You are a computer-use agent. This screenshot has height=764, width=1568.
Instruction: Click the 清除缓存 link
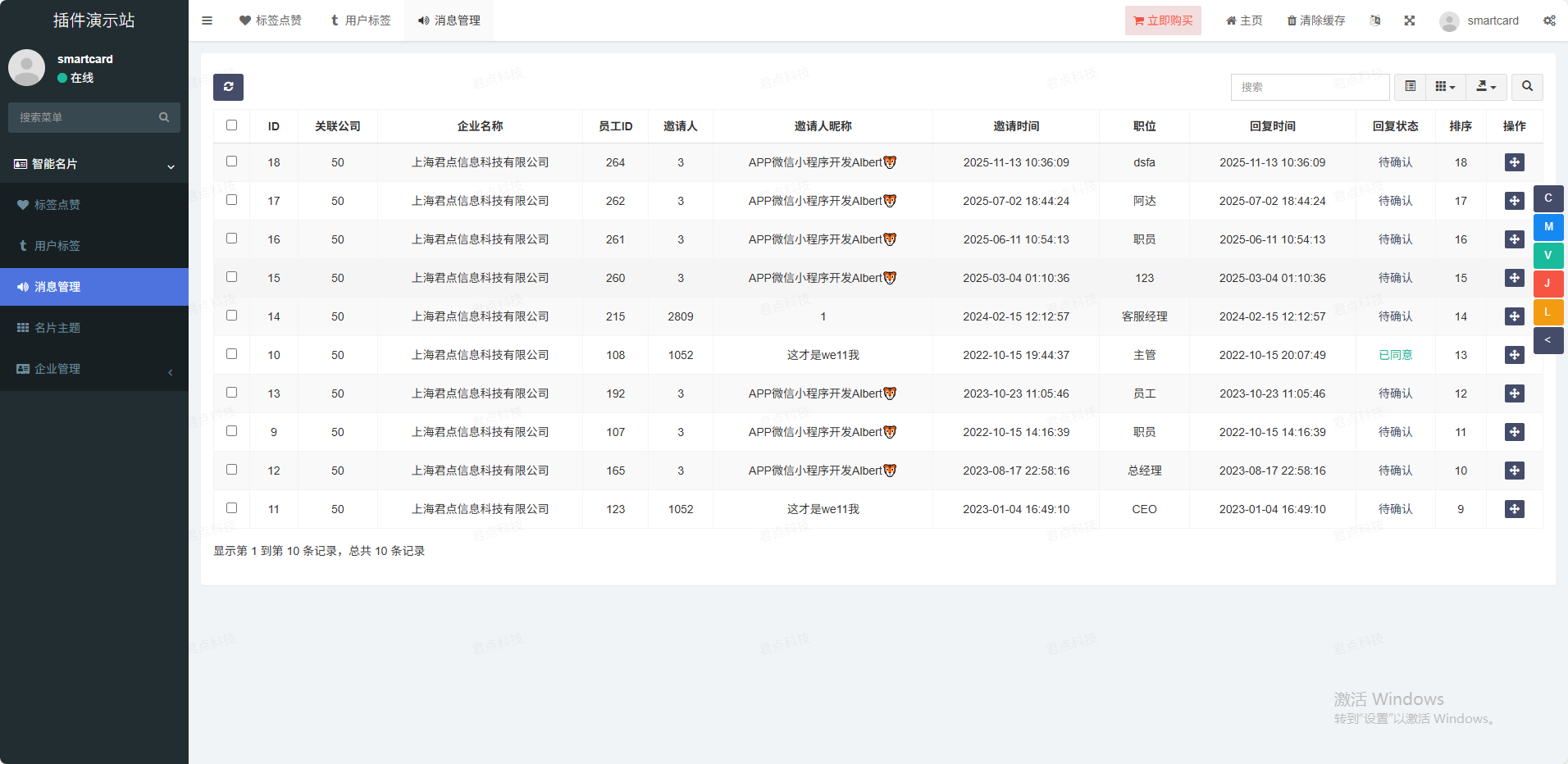click(1315, 20)
